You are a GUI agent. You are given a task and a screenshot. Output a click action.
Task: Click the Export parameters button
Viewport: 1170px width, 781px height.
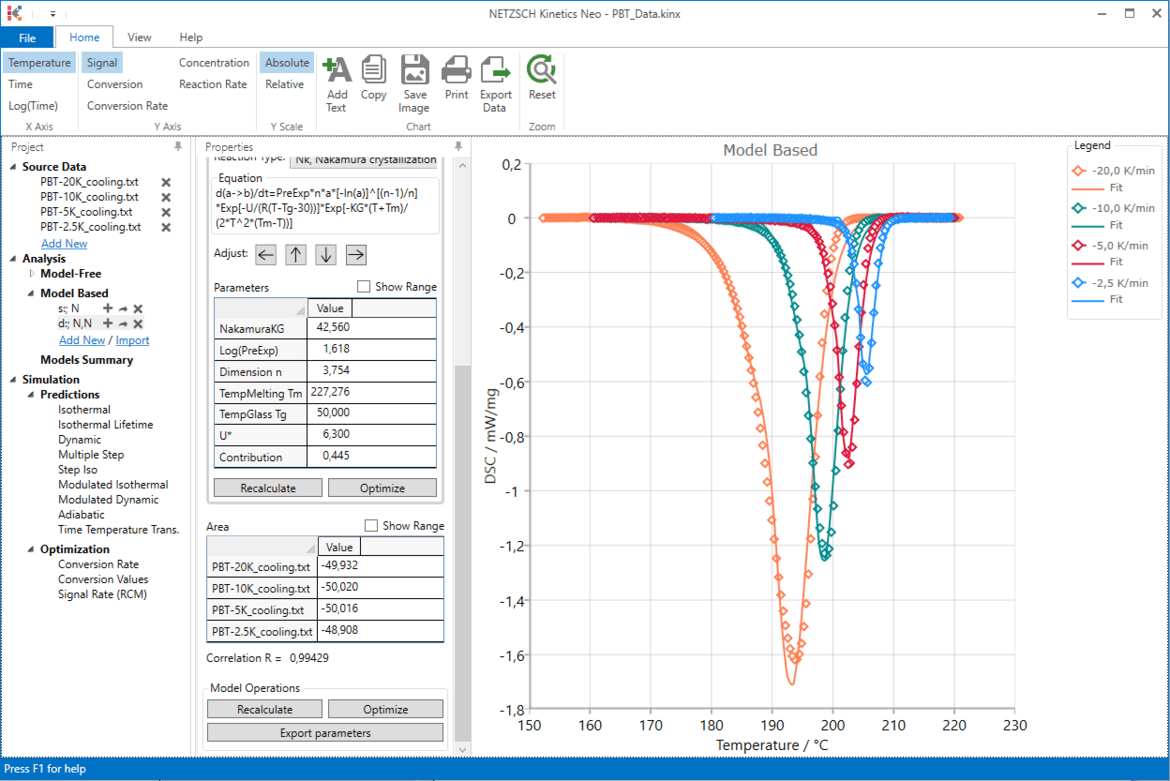325,733
